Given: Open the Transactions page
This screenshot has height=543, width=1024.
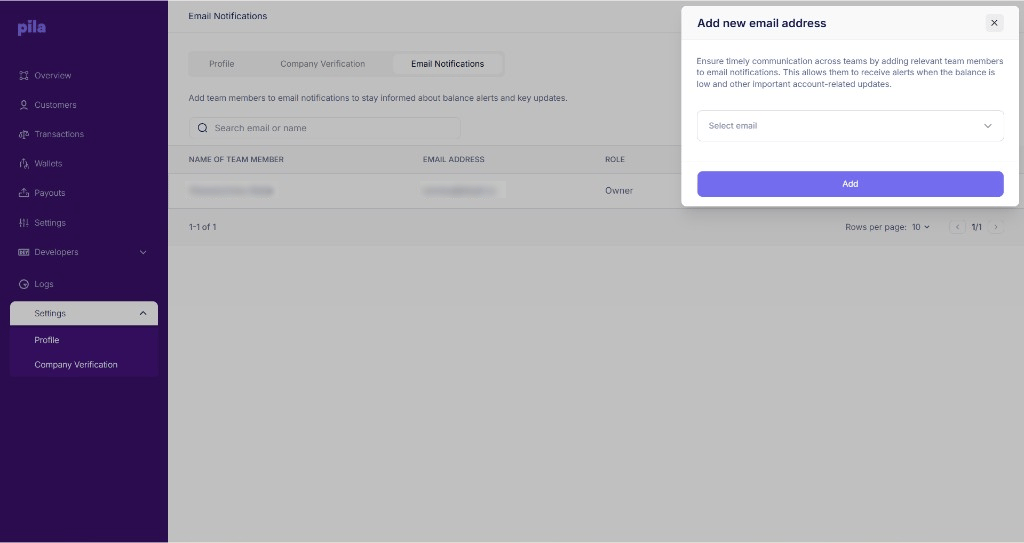Looking at the screenshot, I should 59,135.
